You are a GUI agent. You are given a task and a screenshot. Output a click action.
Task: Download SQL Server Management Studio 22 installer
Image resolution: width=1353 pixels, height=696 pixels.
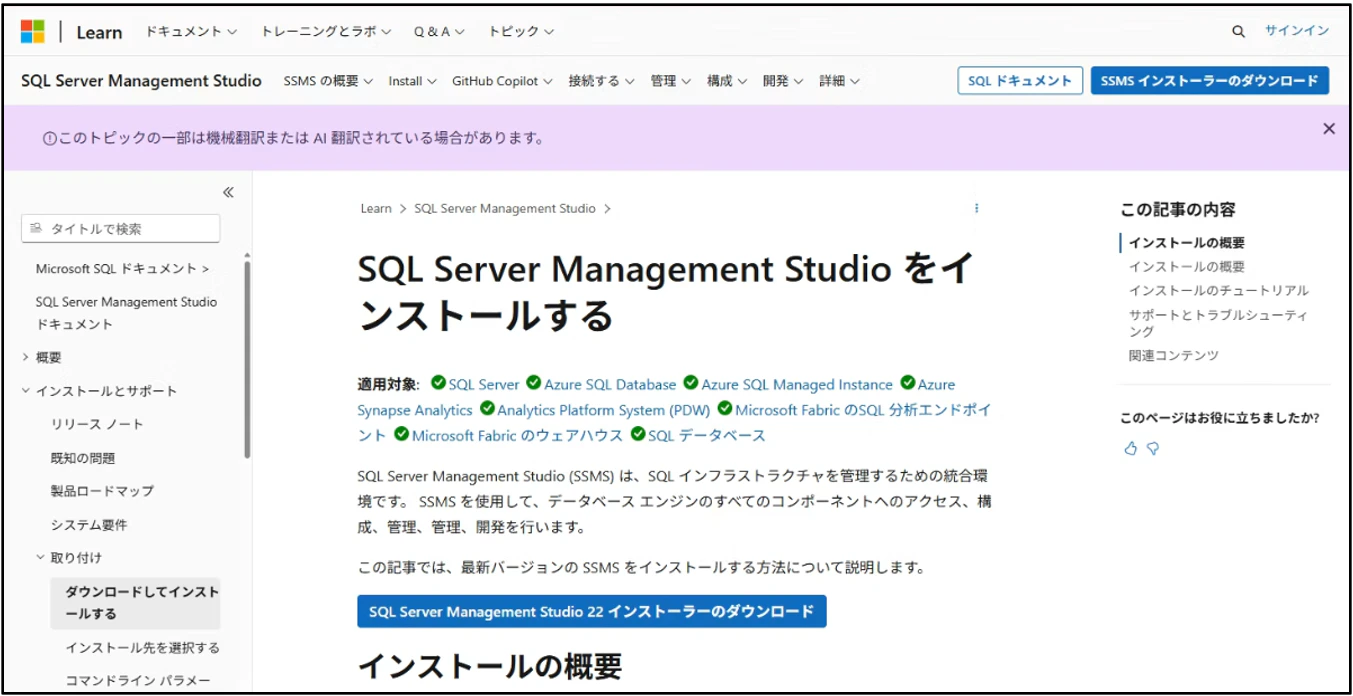592,611
